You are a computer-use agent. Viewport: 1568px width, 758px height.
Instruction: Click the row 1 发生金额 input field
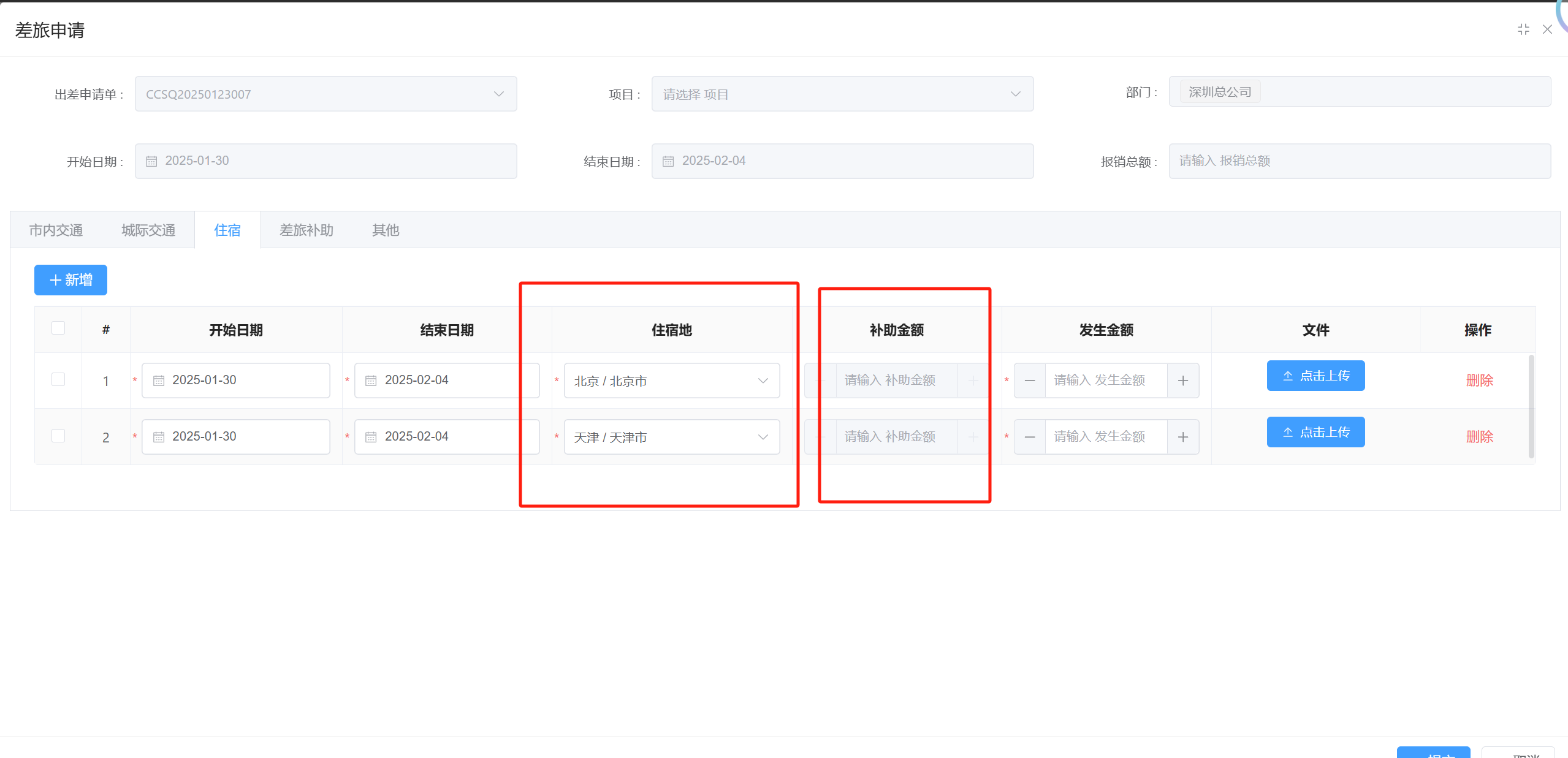[1105, 381]
